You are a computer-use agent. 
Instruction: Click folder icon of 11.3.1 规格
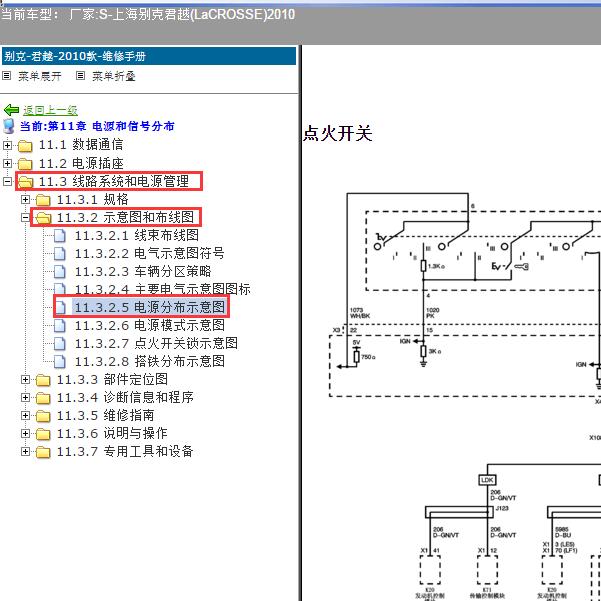point(43,200)
